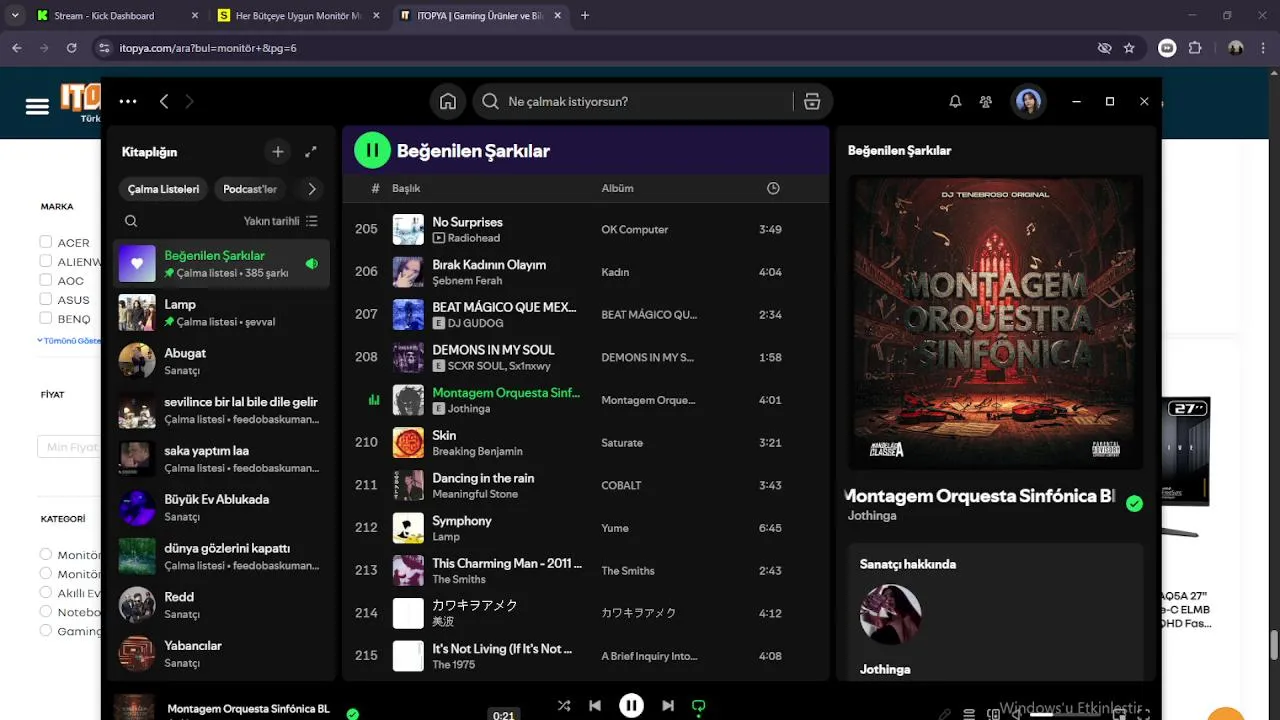Pause Beğenilen Şarkılar with green header button
This screenshot has height=720, width=1280.
tap(372, 151)
